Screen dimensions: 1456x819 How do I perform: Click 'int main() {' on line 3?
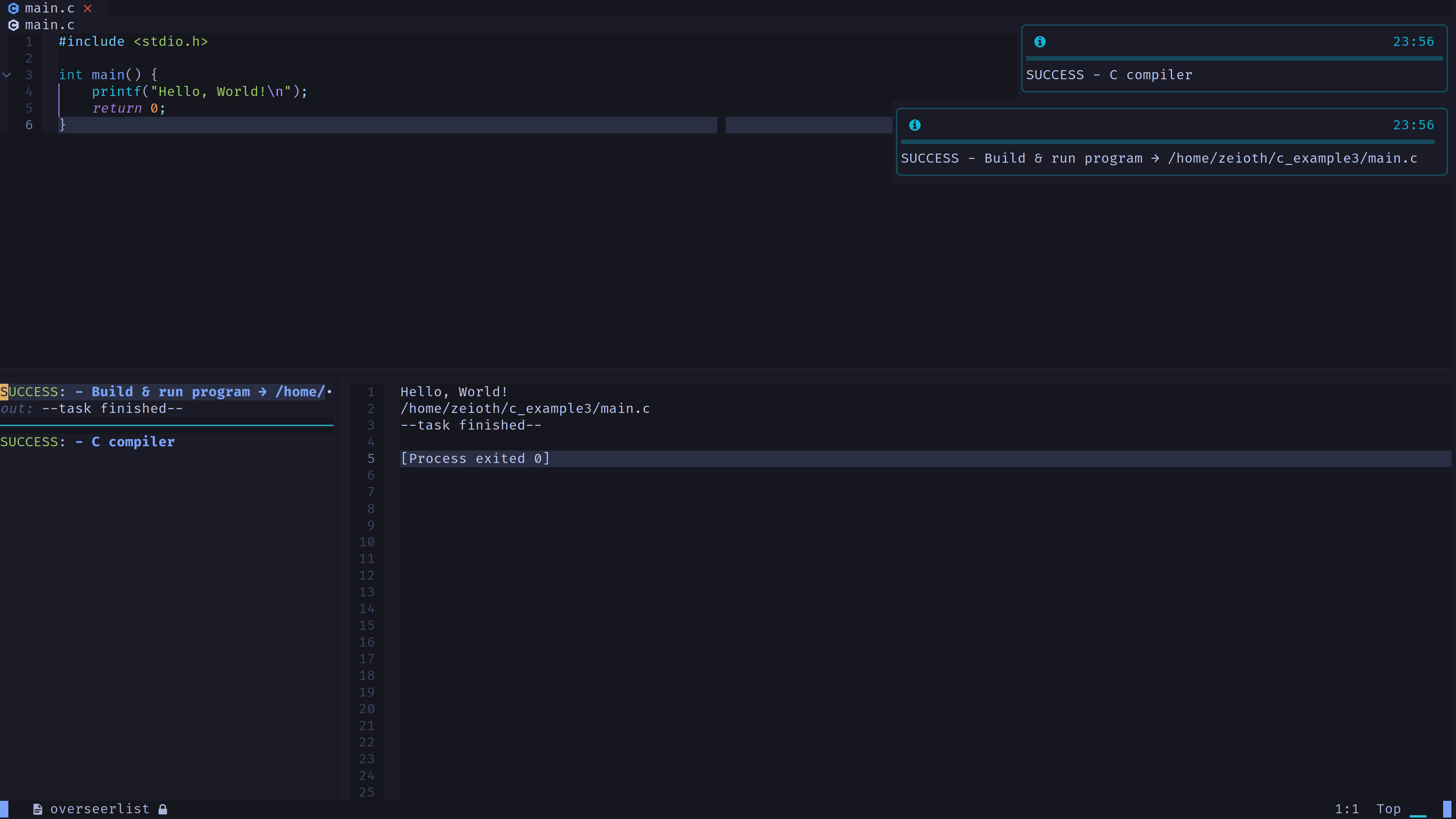pyautogui.click(x=108, y=75)
